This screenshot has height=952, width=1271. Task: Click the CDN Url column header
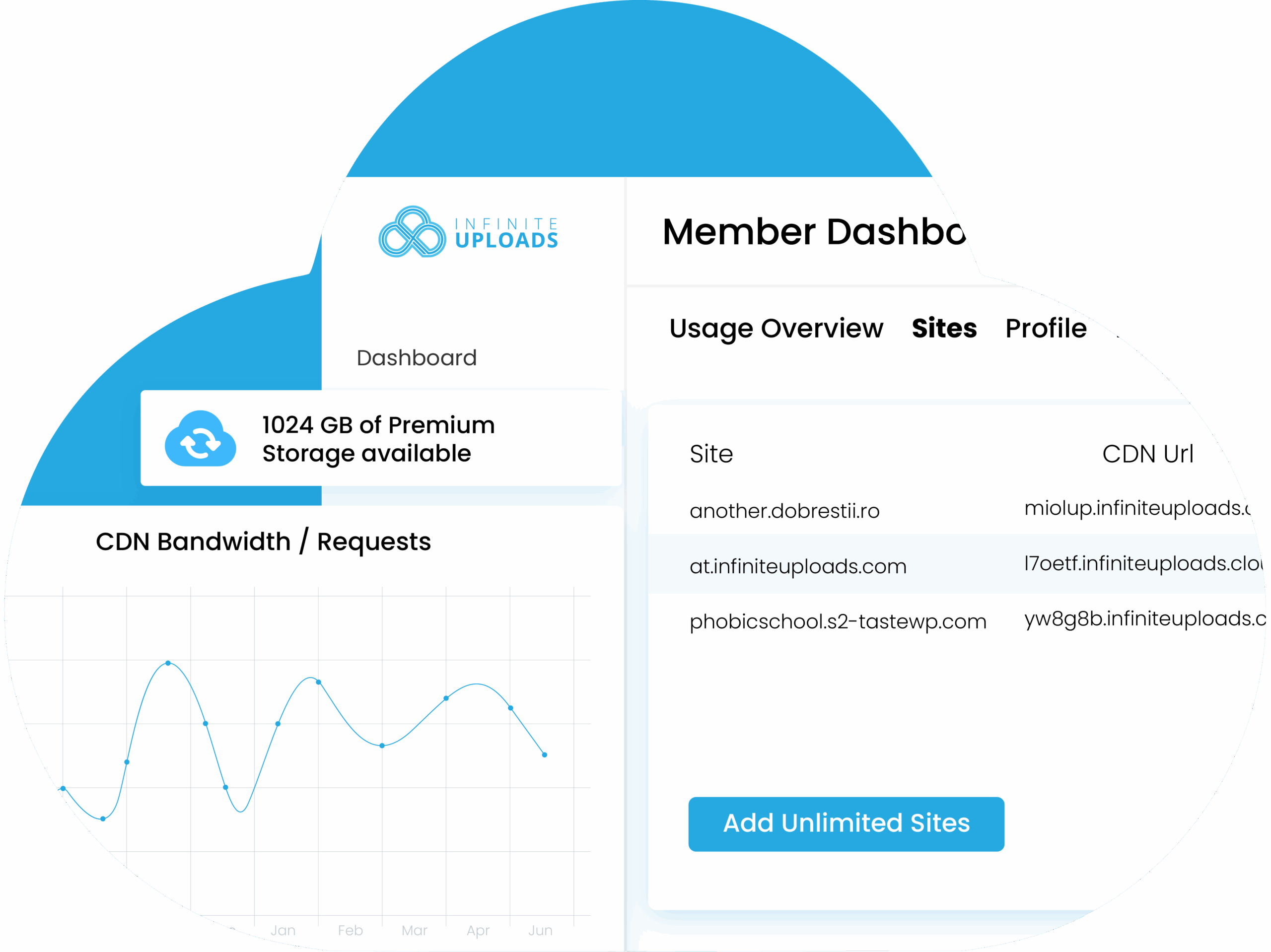click(x=1147, y=455)
